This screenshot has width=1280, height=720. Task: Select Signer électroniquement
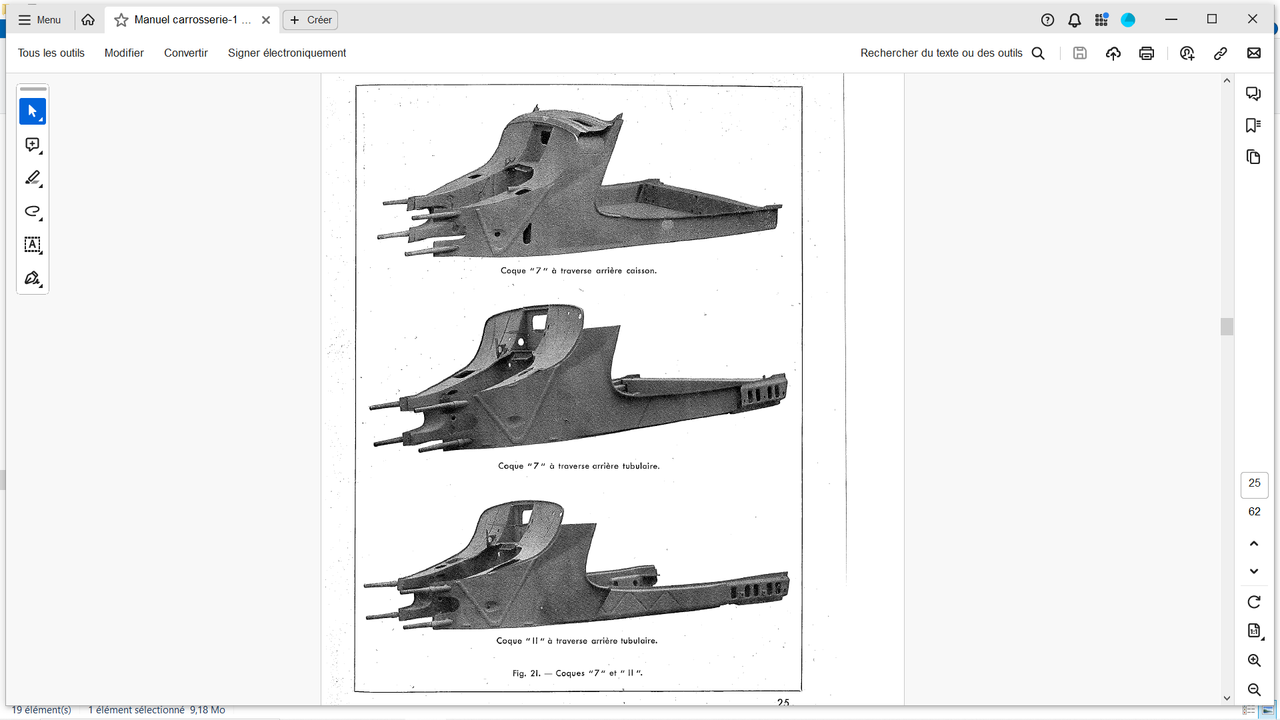click(287, 53)
